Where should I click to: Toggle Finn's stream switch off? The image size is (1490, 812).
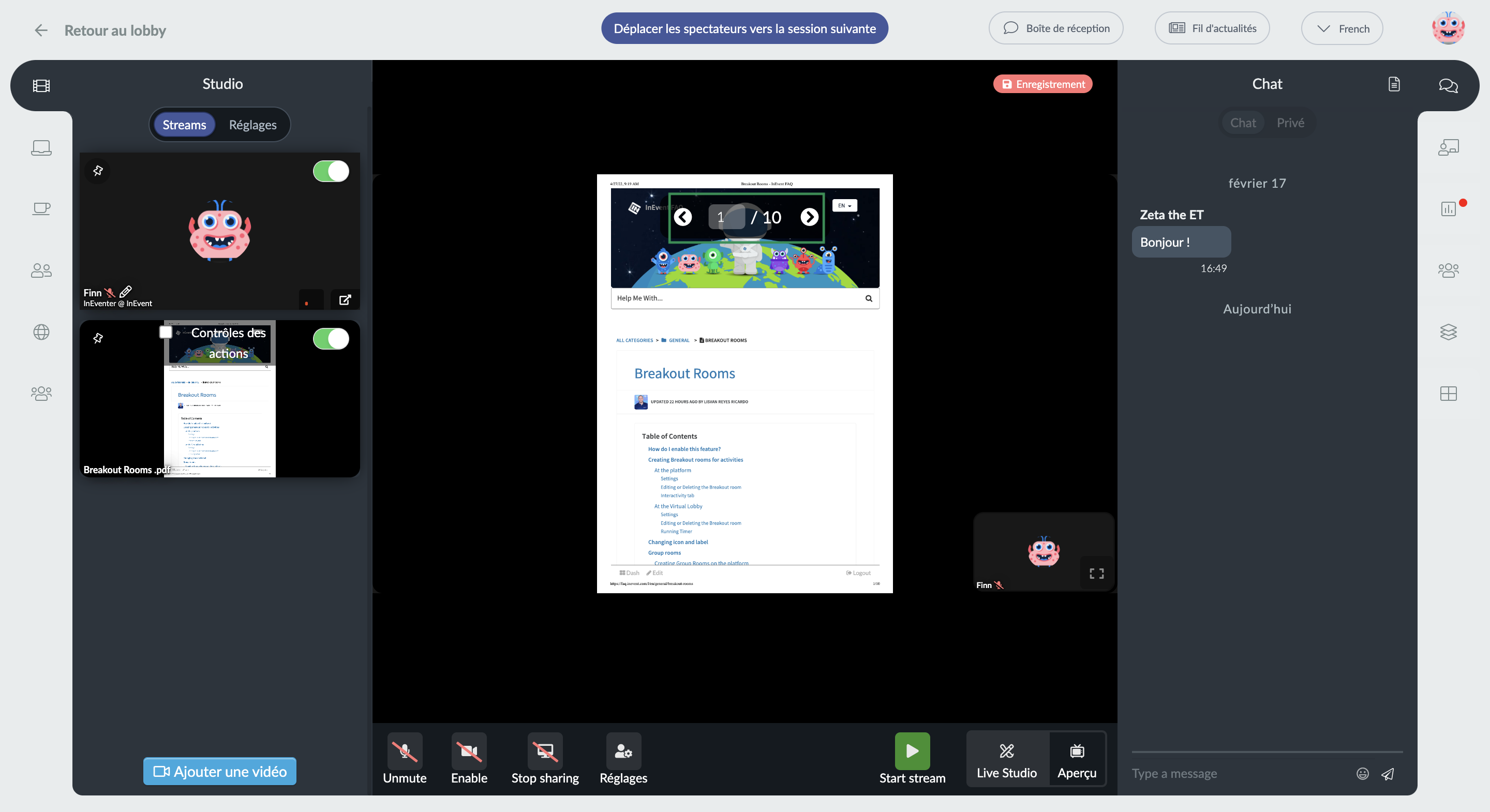point(331,171)
